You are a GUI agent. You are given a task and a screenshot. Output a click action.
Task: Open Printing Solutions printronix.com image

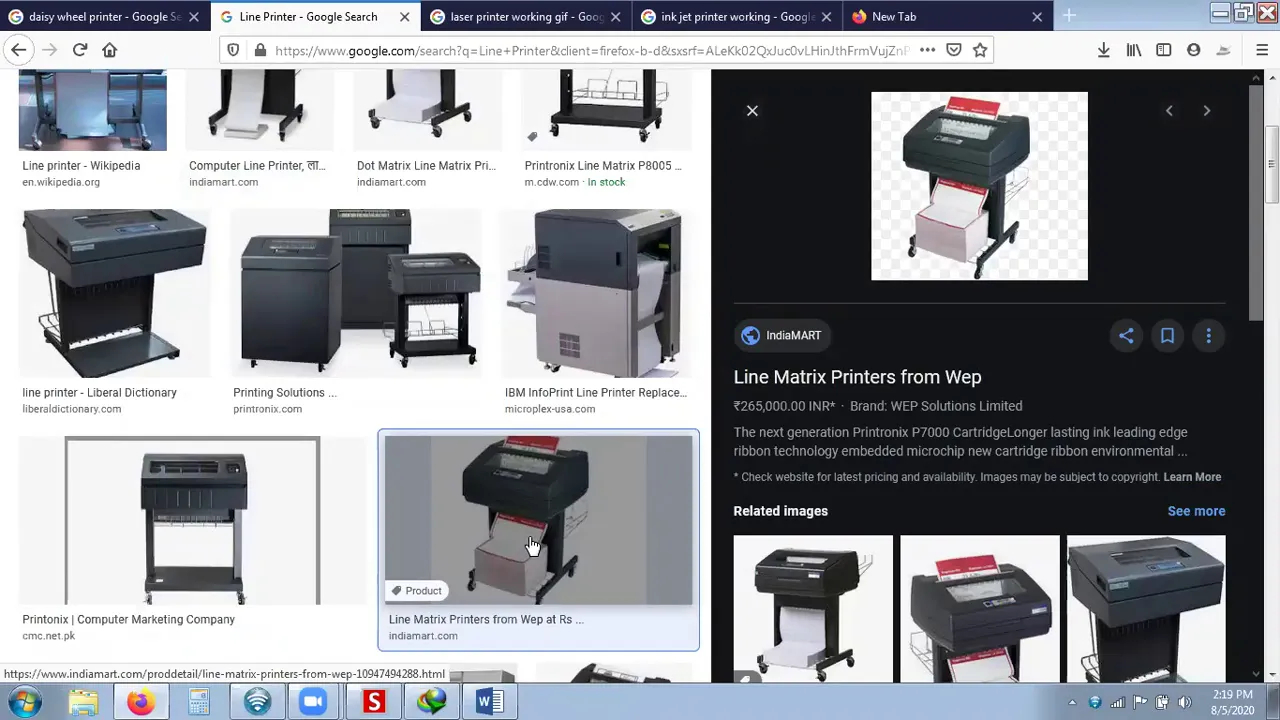(356, 293)
